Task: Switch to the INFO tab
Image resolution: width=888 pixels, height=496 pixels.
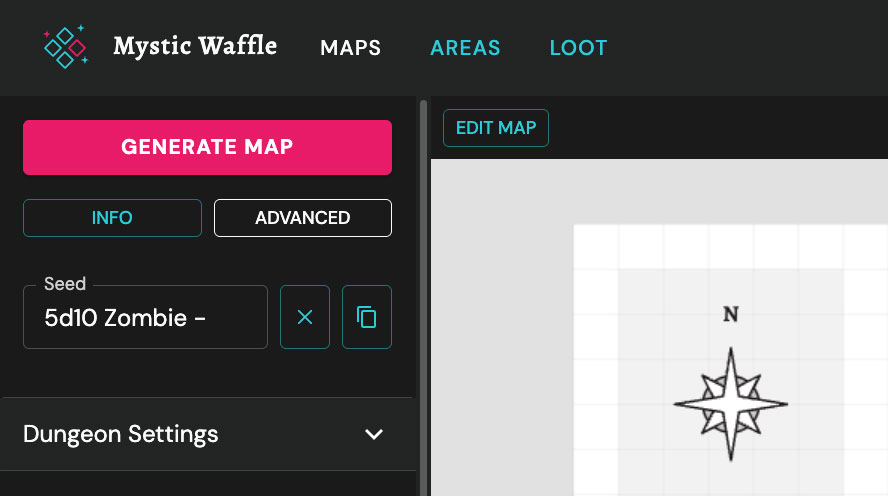Action: 112,218
